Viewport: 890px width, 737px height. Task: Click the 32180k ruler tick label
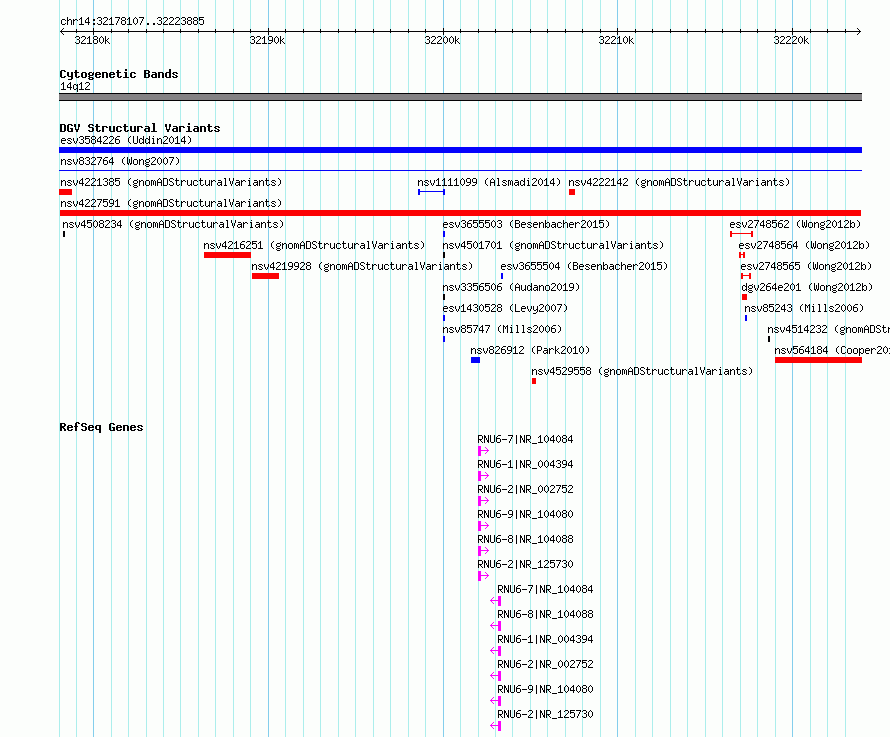click(92, 40)
